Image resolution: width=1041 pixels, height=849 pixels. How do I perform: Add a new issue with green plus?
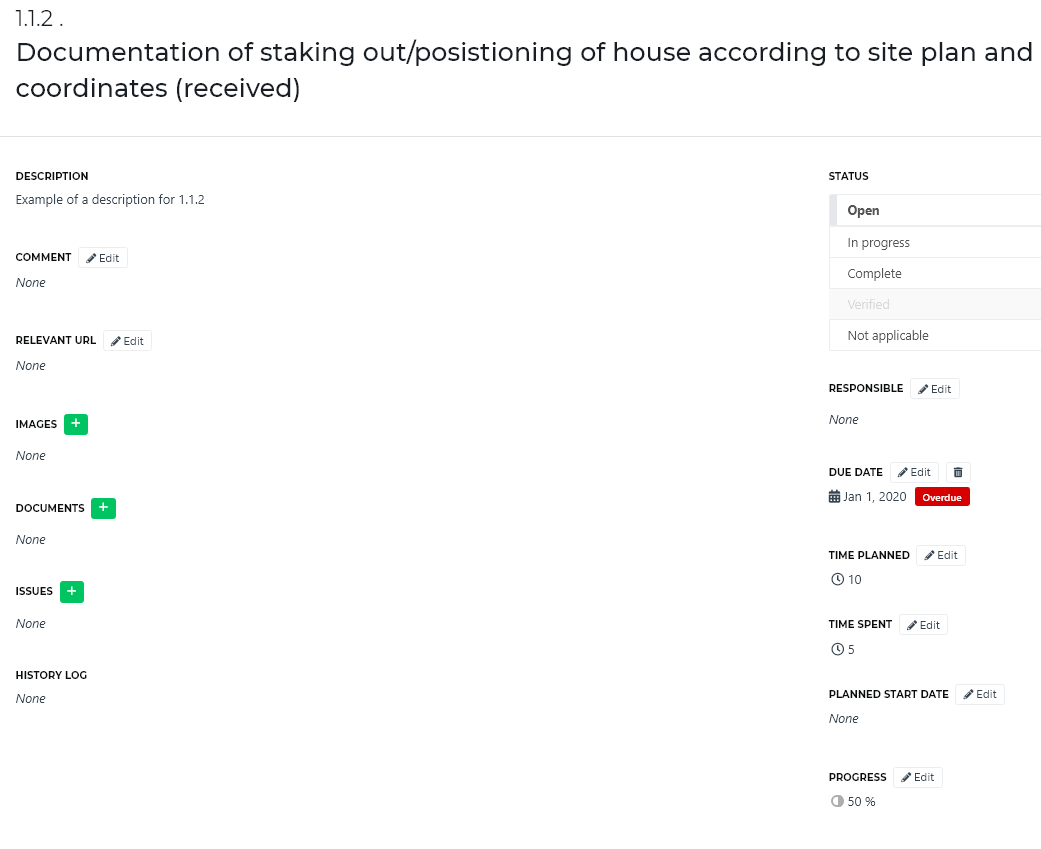tap(72, 591)
